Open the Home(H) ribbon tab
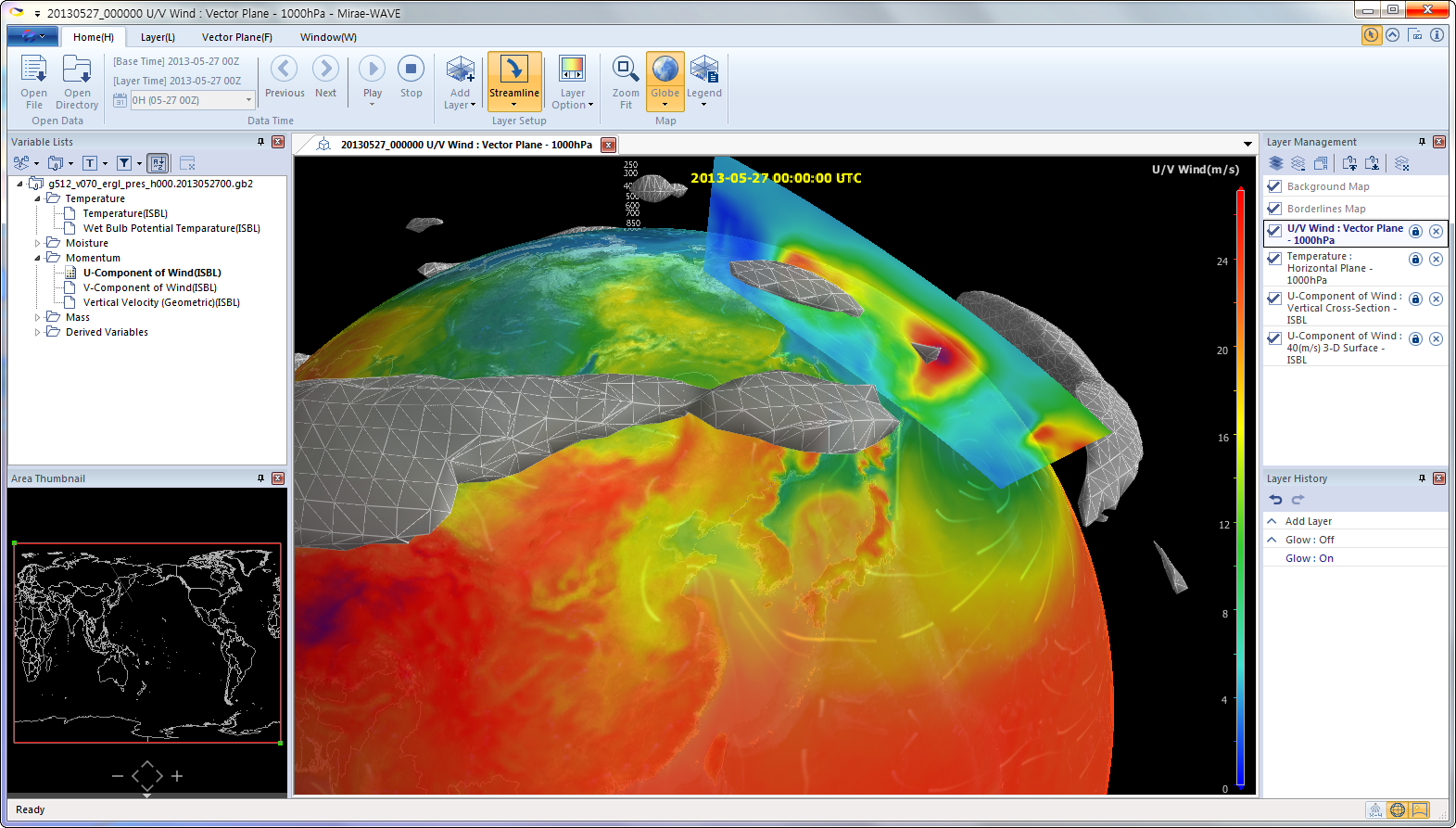 coord(94,37)
